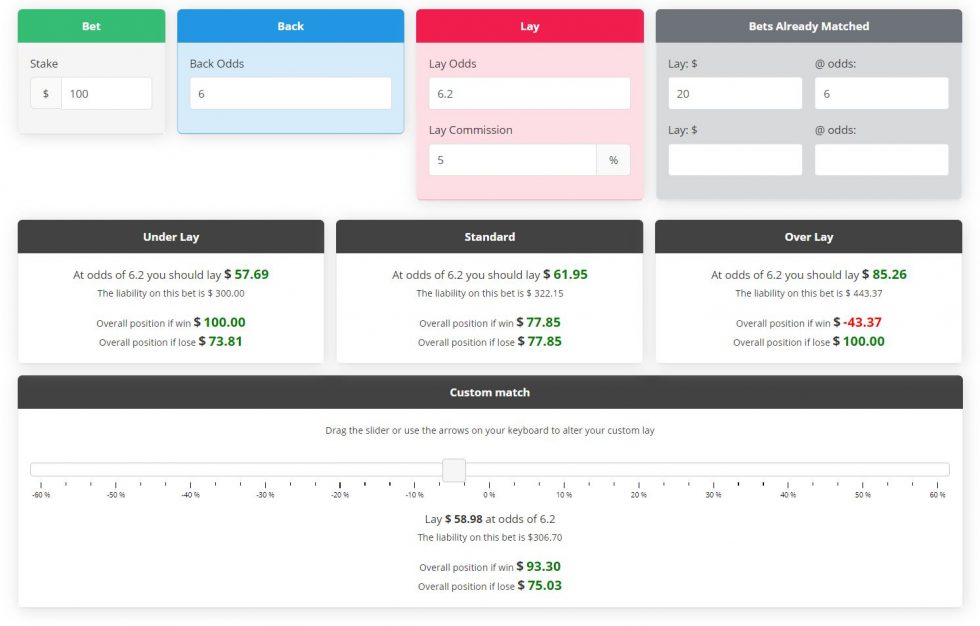Click the dollar sign prefix beside Stake
Screen dimensions: 980x626
pos(45,94)
